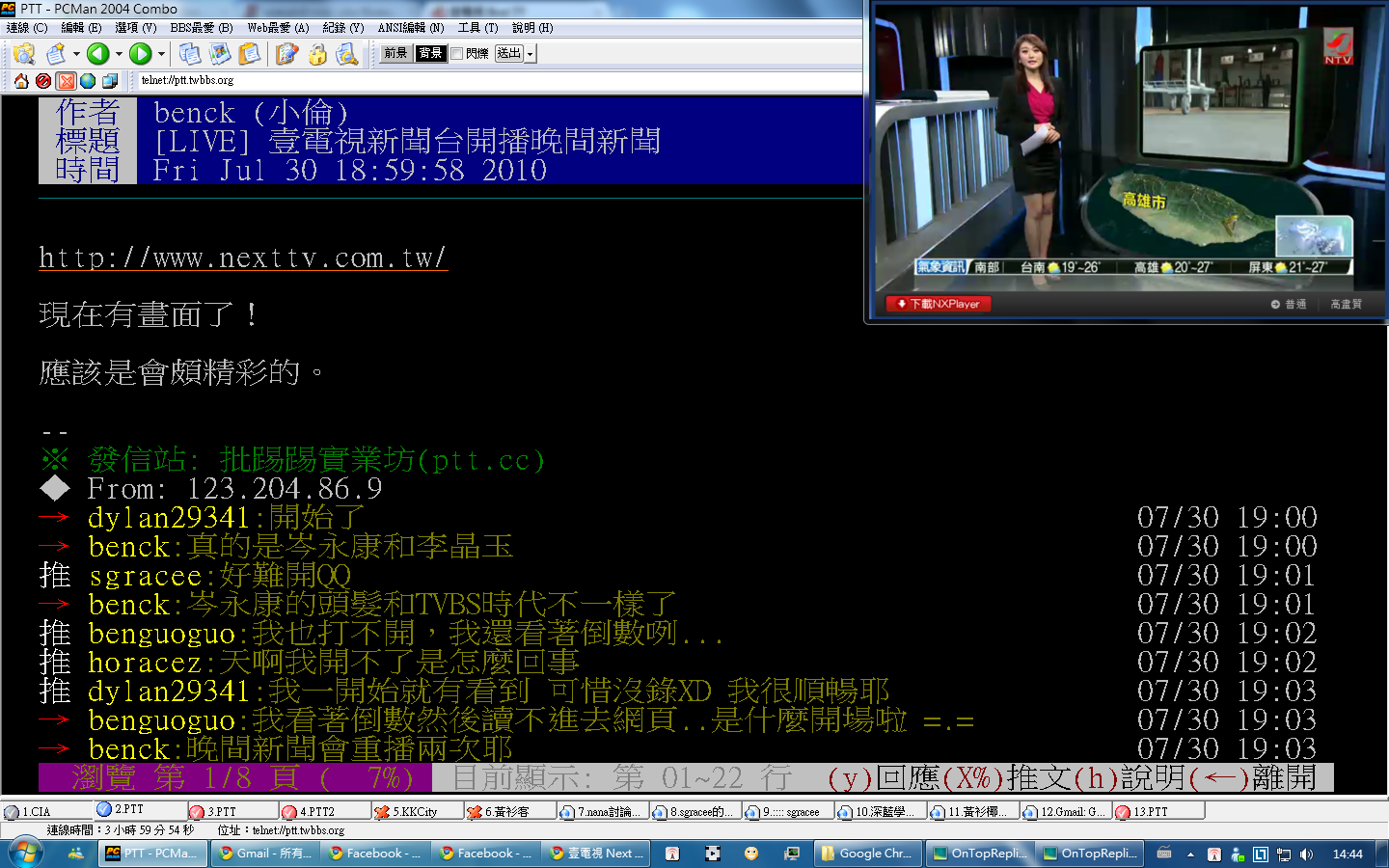This screenshot has width=1389, height=868.
Task: Click 下載NXPlayer button in video window
Action: coord(939,304)
